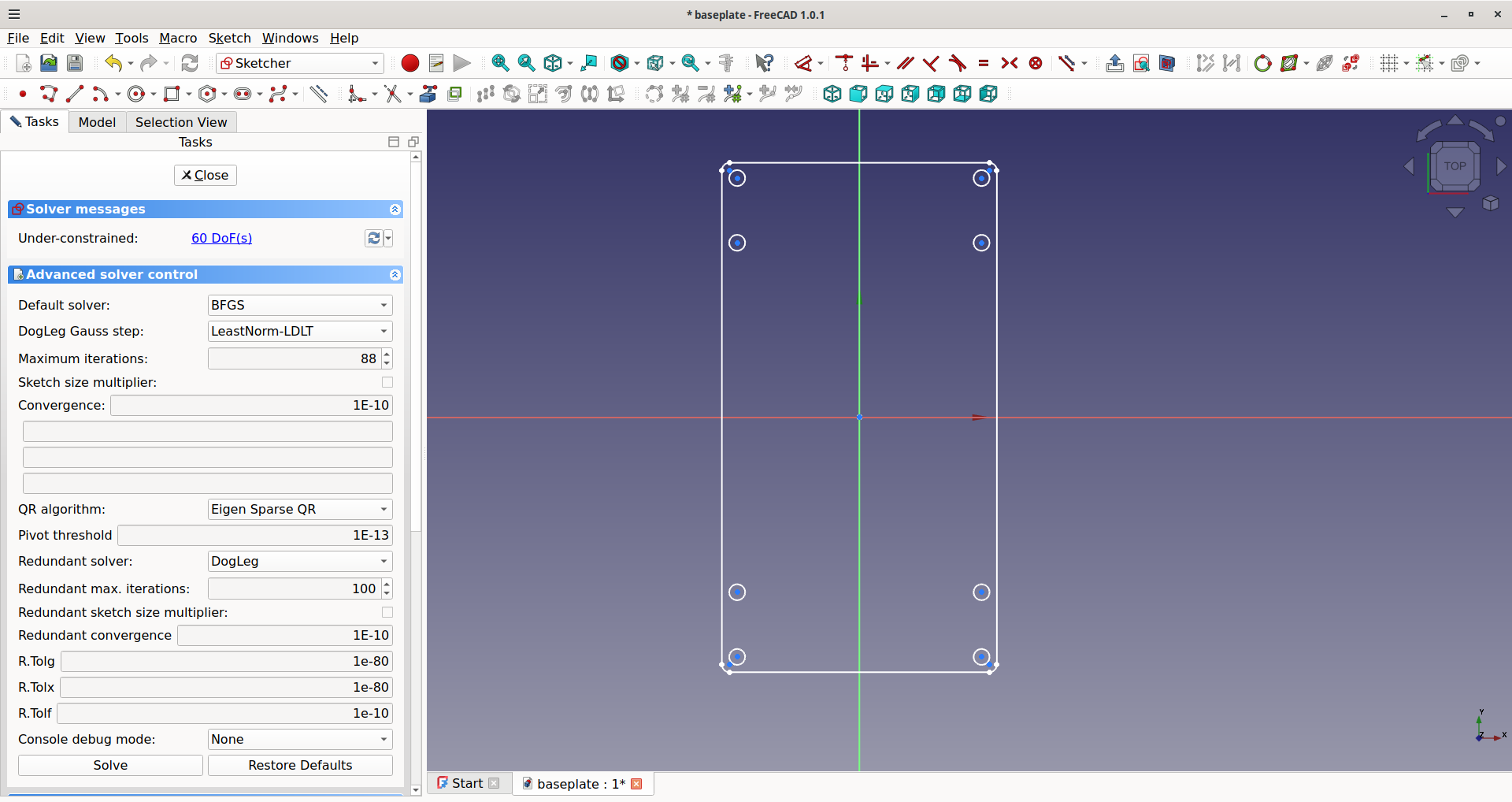Viewport: 1512px width, 802px height.
Task: Click the macro record red button
Action: (x=409, y=64)
